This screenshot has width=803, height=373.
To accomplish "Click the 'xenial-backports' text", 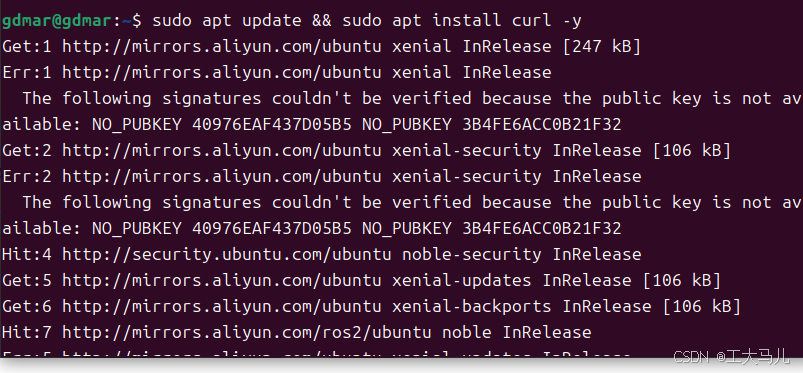I will (471, 307).
